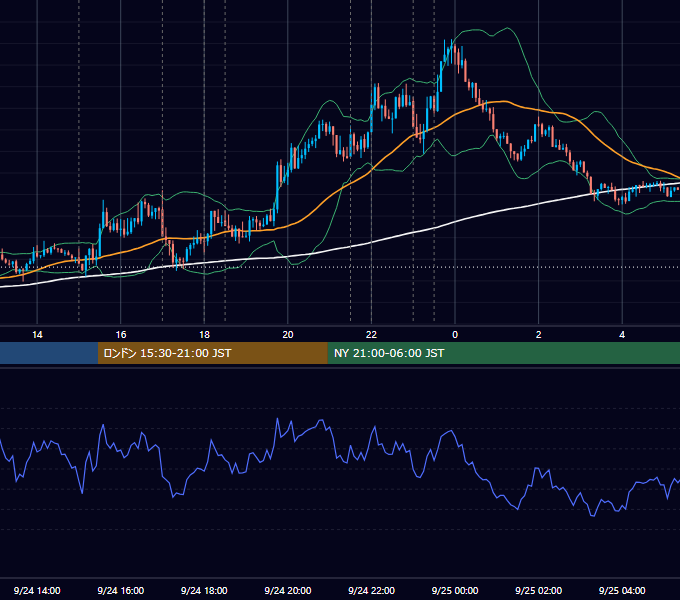This screenshot has width=680, height=600.
Task: Click the 9/25 02:00 timestamp label
Action: click(x=539, y=590)
